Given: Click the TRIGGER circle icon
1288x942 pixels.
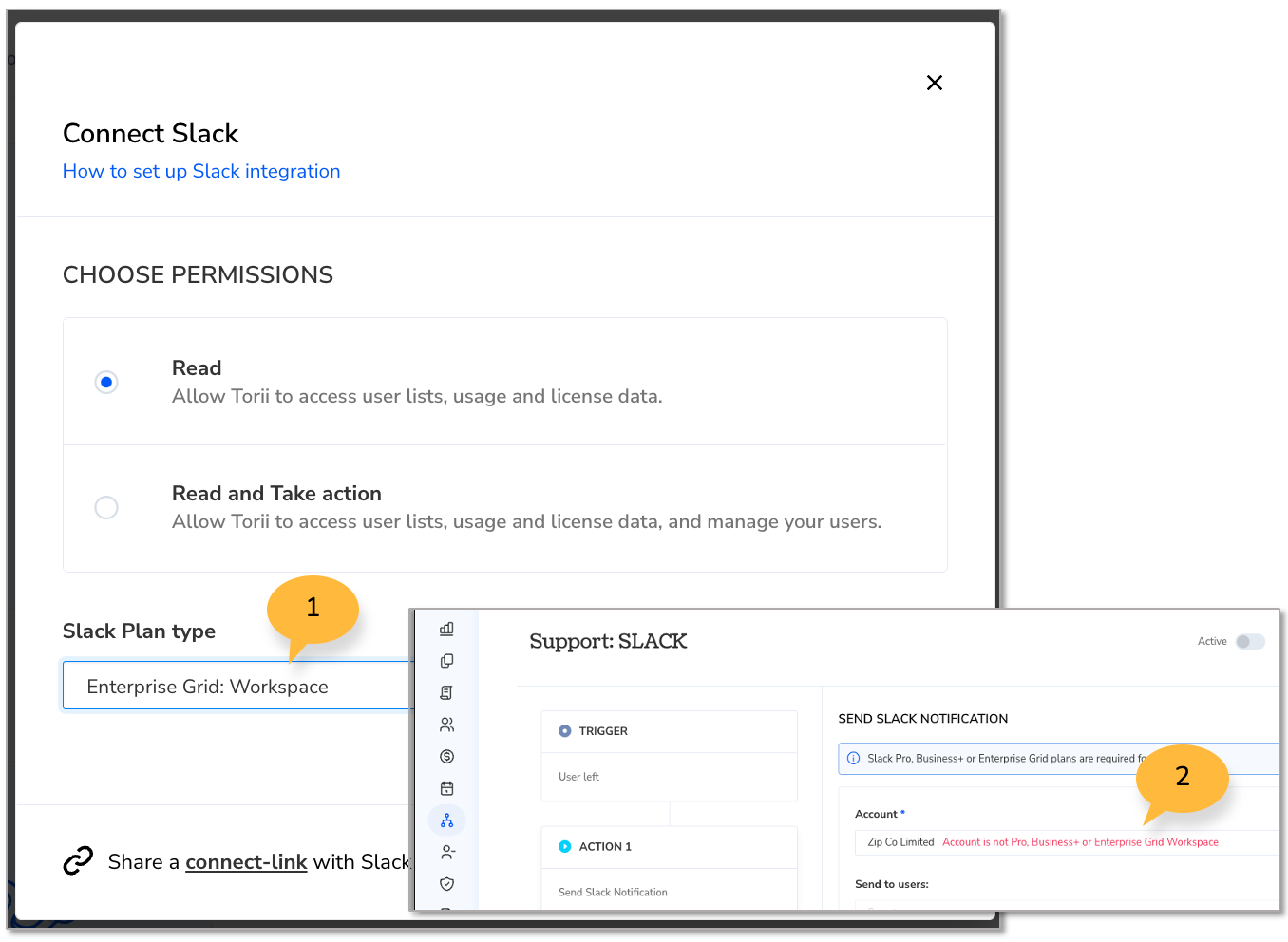Looking at the screenshot, I should click(x=564, y=731).
